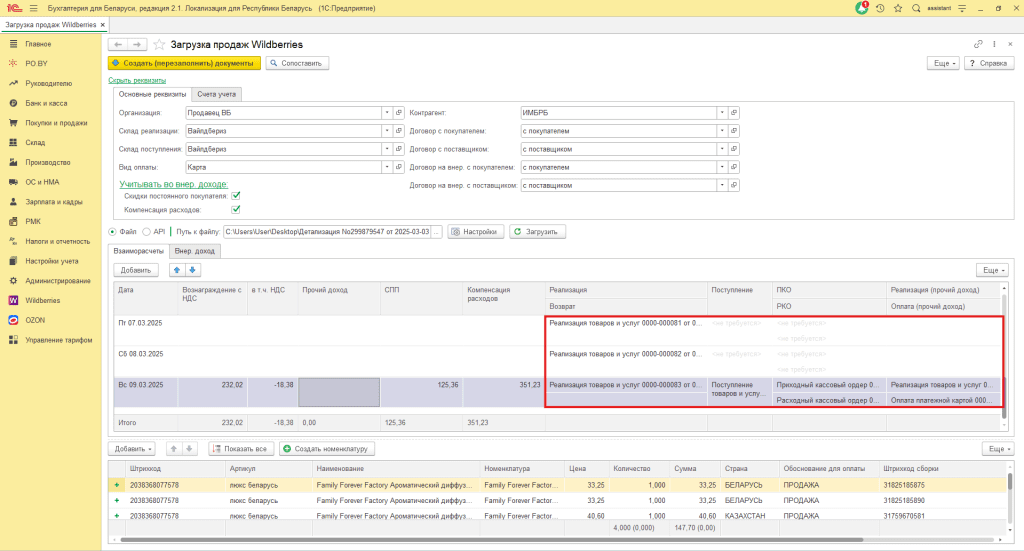Click the favorites star in title bar
The image size is (1024, 551).
point(898,8)
